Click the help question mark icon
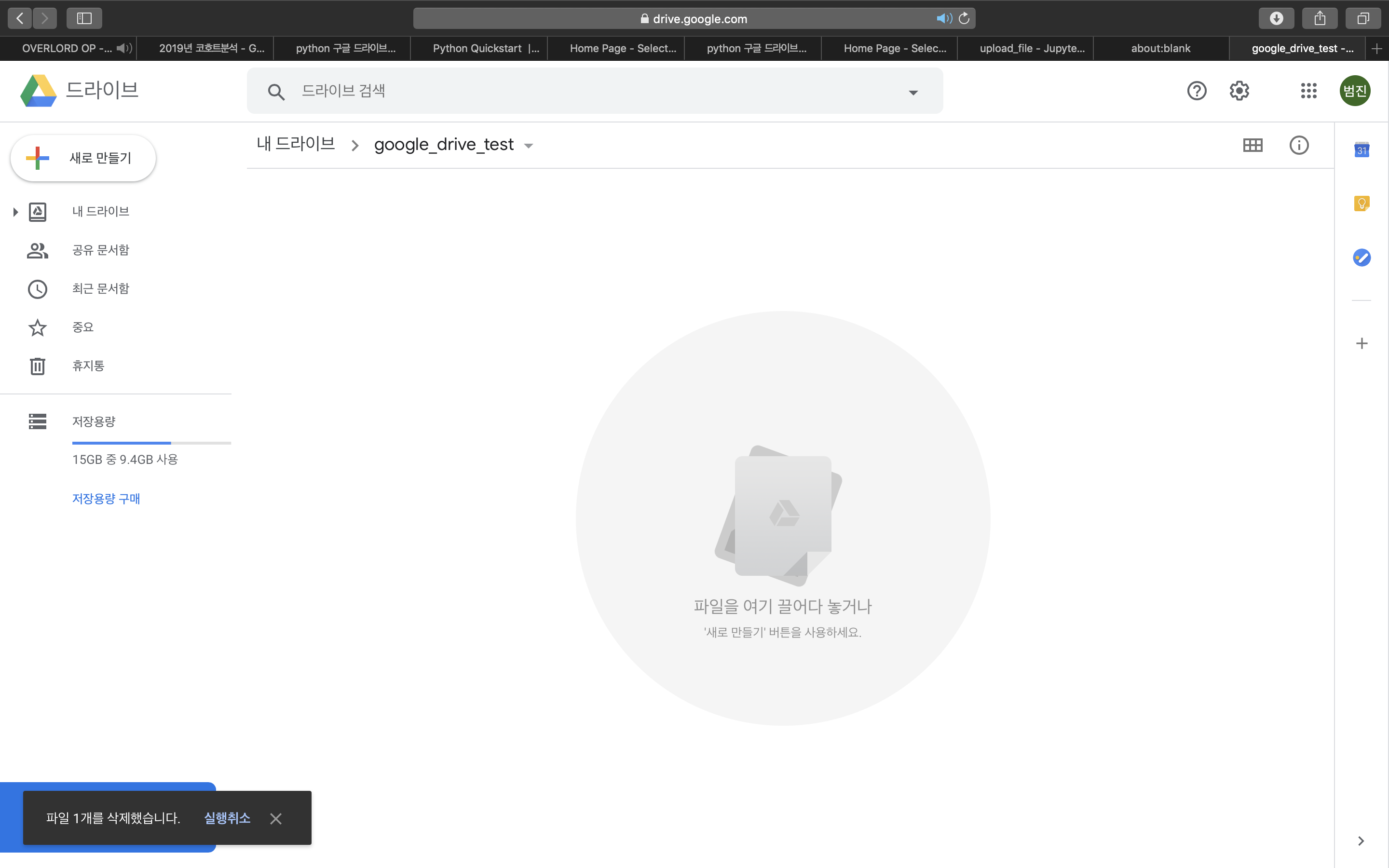This screenshot has width=1389, height=868. (1197, 91)
